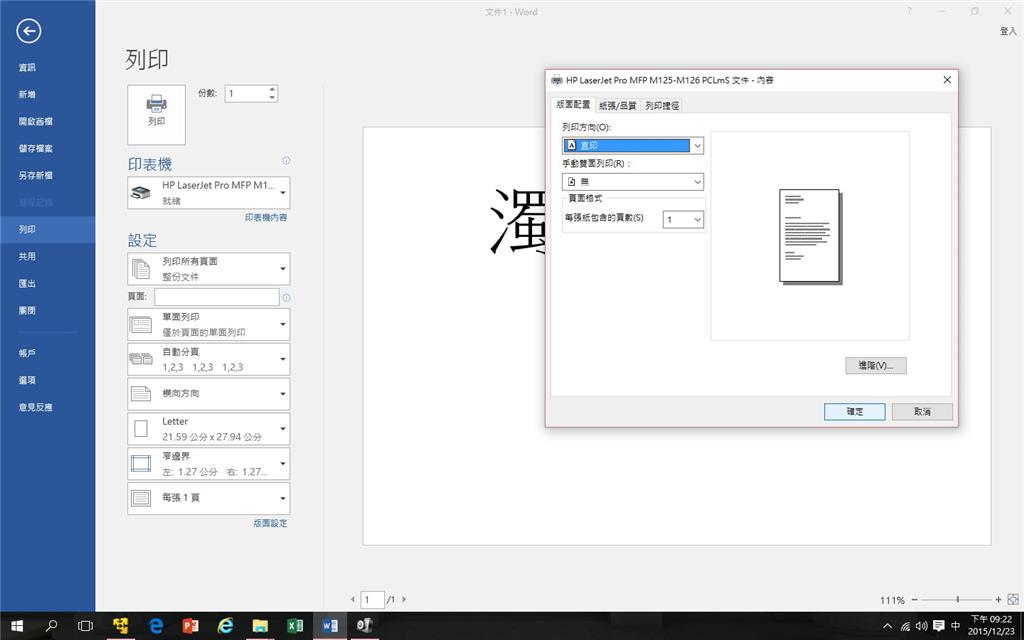This screenshot has width=1024, height=640.
Task: Click 登入 at the top right
Action: [1008, 31]
